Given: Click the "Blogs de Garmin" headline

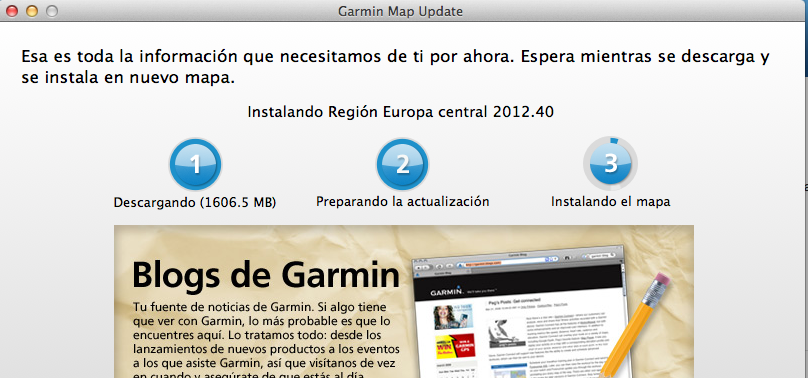Looking at the screenshot, I should pos(266,275).
